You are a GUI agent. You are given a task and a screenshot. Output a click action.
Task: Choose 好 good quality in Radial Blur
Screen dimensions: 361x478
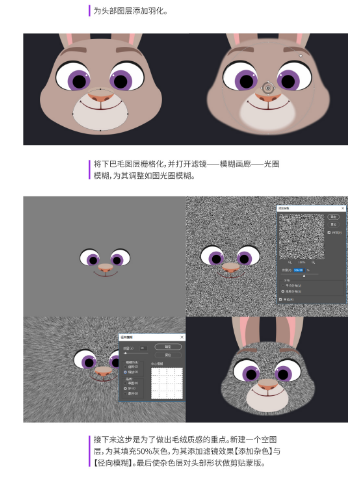[125, 388]
